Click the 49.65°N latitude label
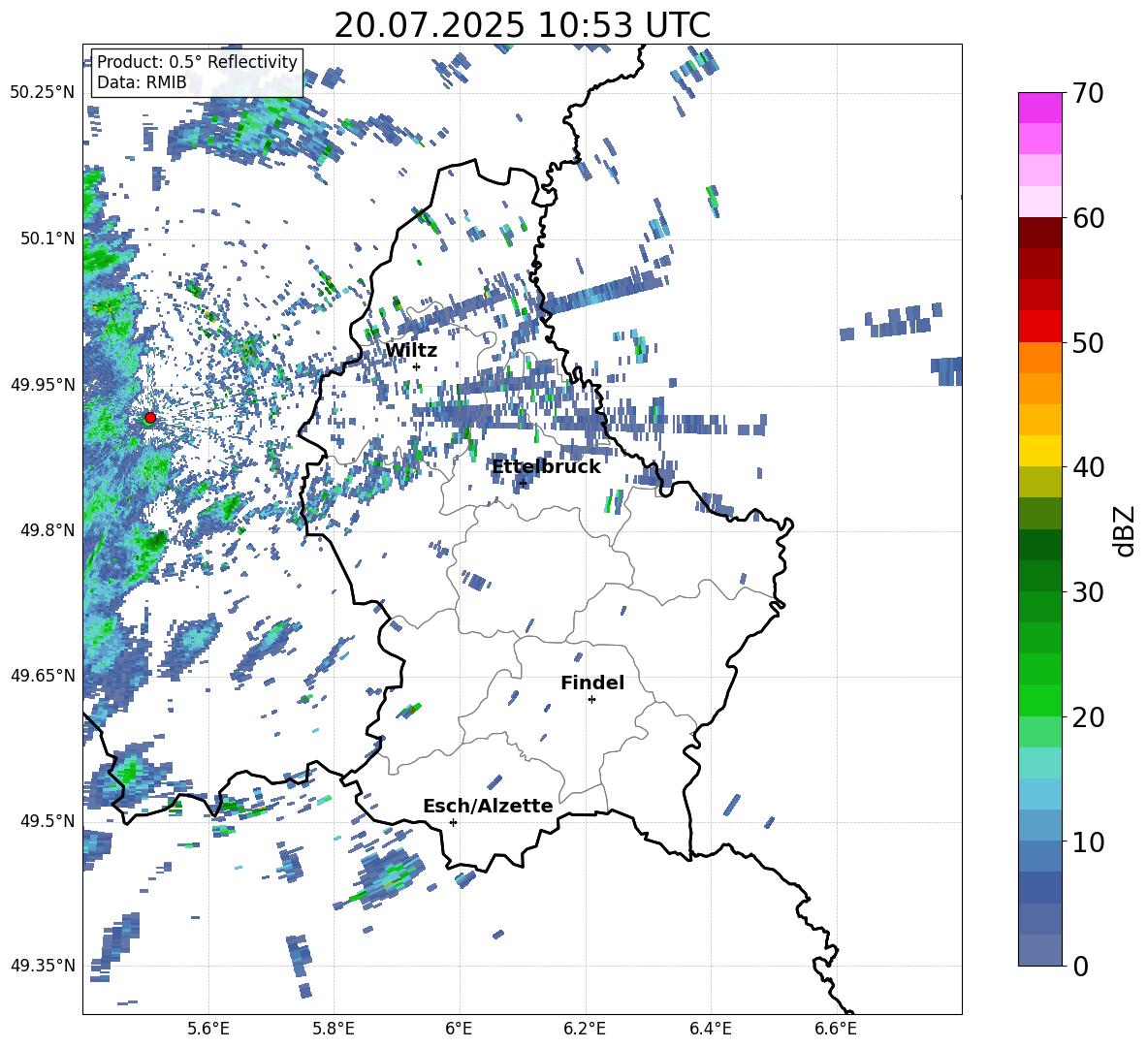 (42, 676)
